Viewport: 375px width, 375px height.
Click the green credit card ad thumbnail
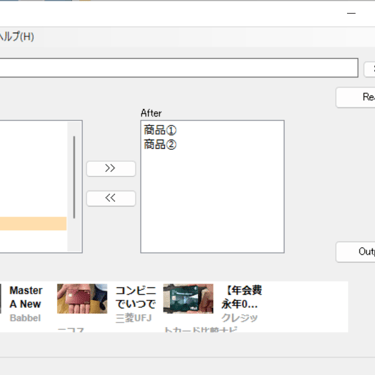pos(188,299)
